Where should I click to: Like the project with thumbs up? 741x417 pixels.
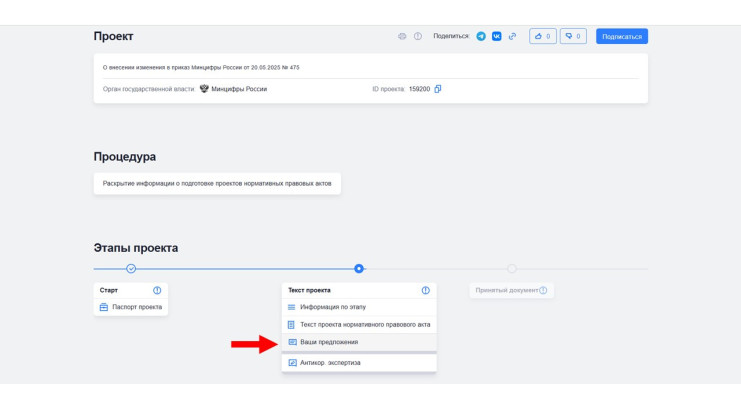pyautogui.click(x=542, y=36)
